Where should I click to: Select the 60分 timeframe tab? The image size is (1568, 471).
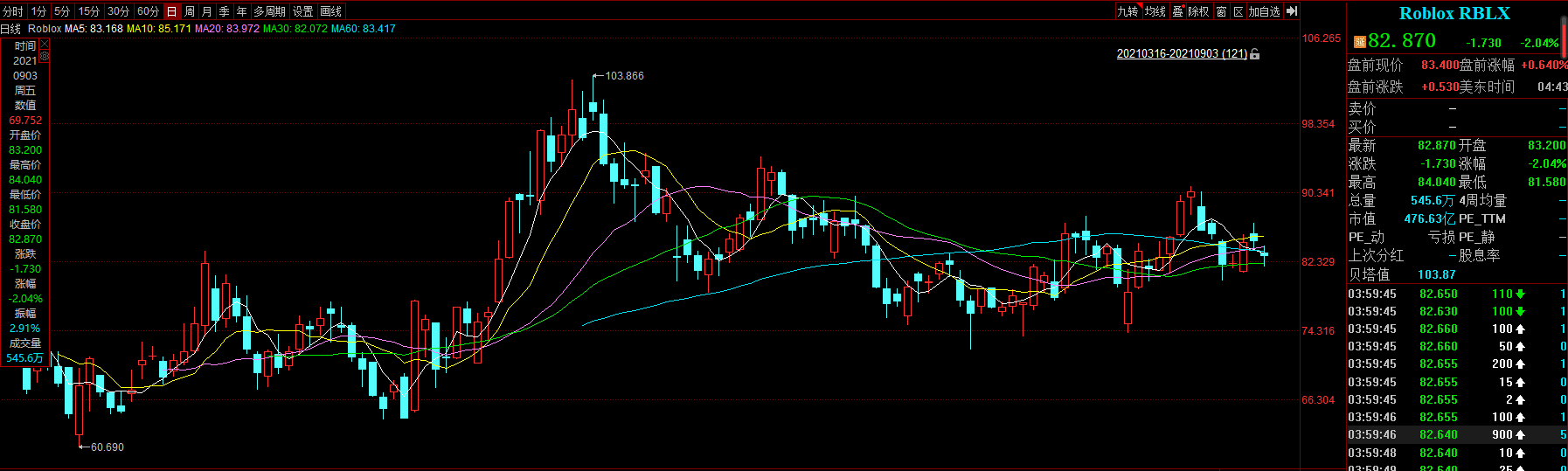tap(148, 11)
